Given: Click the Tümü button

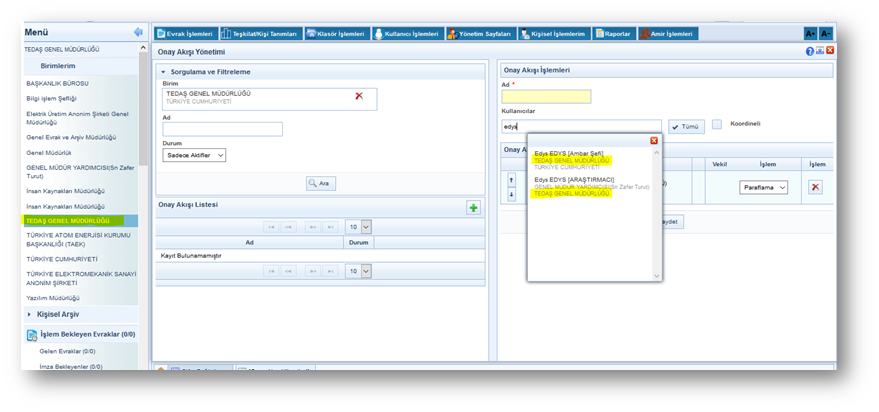Looking at the screenshot, I should (x=687, y=127).
